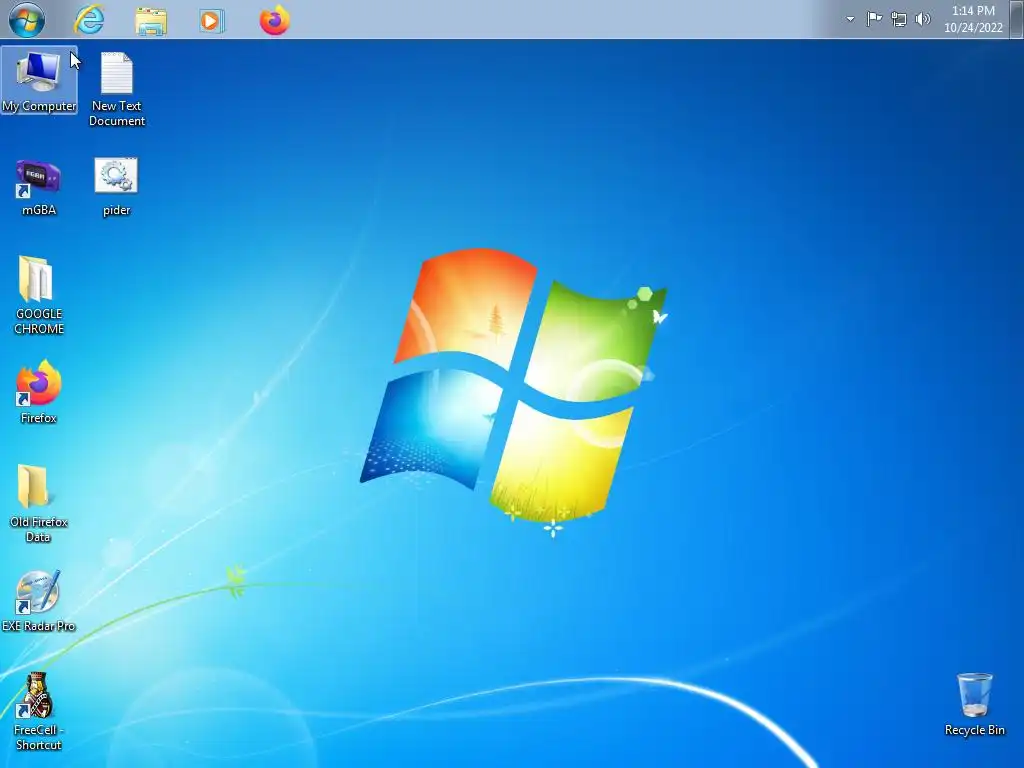The width and height of the screenshot is (1024, 768).
Task: Select the Old Firefox Data folder
Action: coord(39,504)
